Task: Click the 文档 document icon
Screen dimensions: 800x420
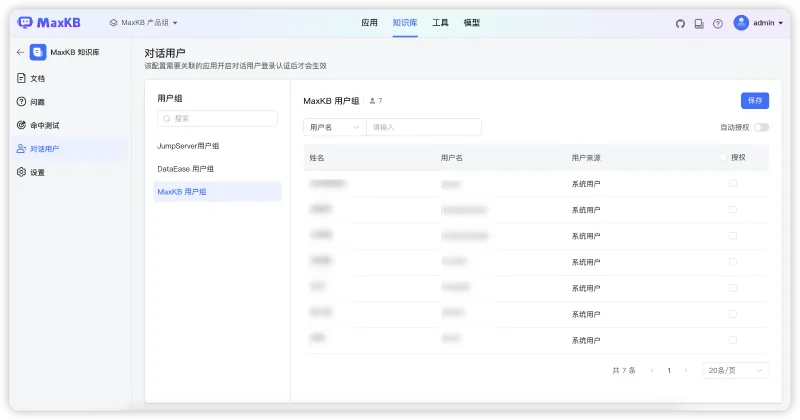Action: (21, 78)
